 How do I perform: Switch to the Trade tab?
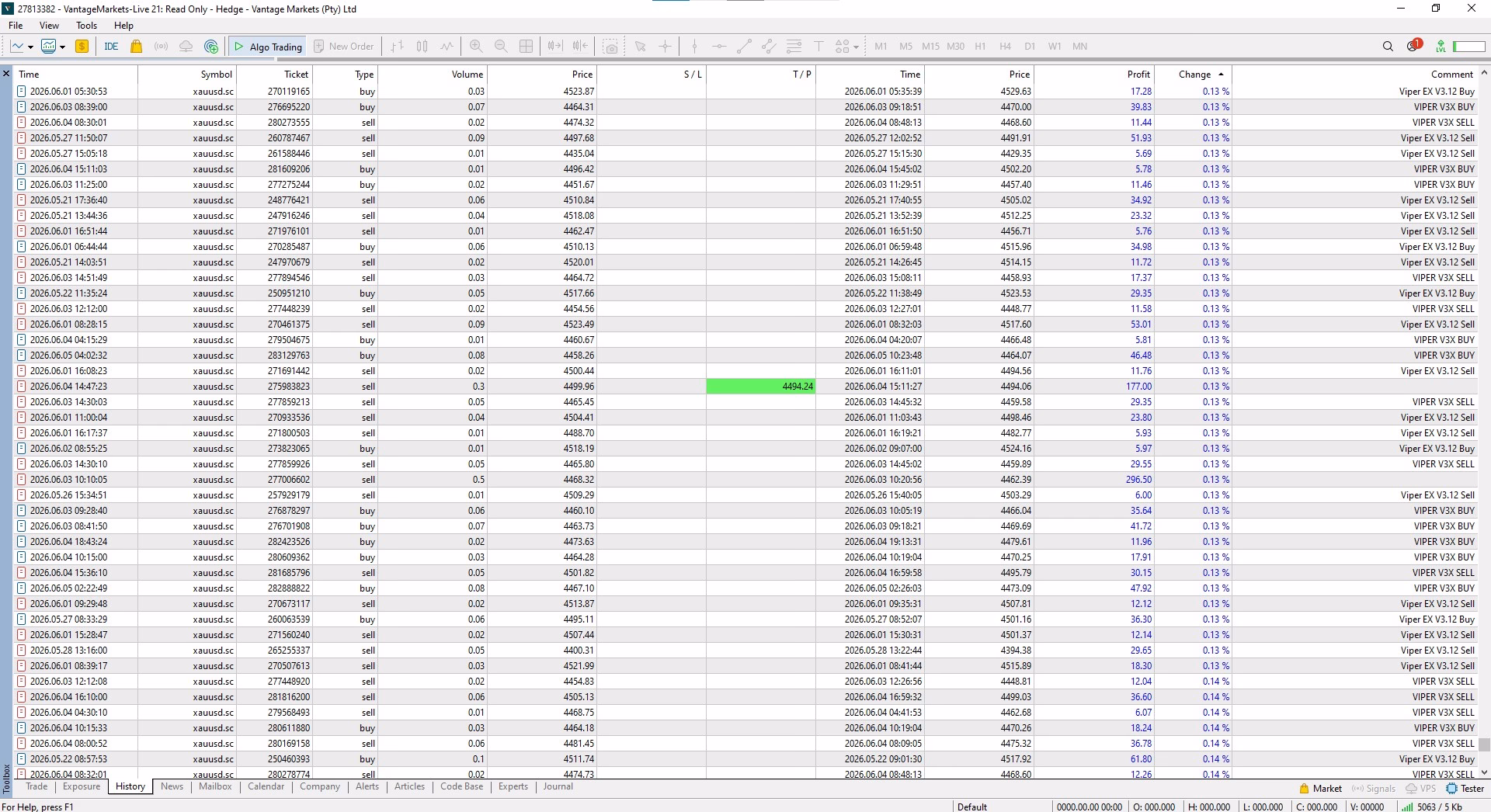pos(36,786)
